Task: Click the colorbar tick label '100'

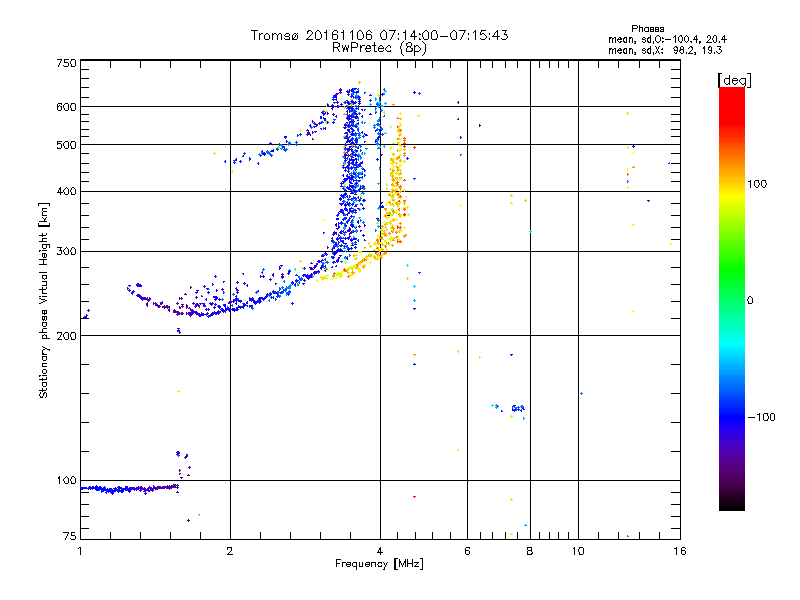Action: pyautogui.click(x=757, y=184)
